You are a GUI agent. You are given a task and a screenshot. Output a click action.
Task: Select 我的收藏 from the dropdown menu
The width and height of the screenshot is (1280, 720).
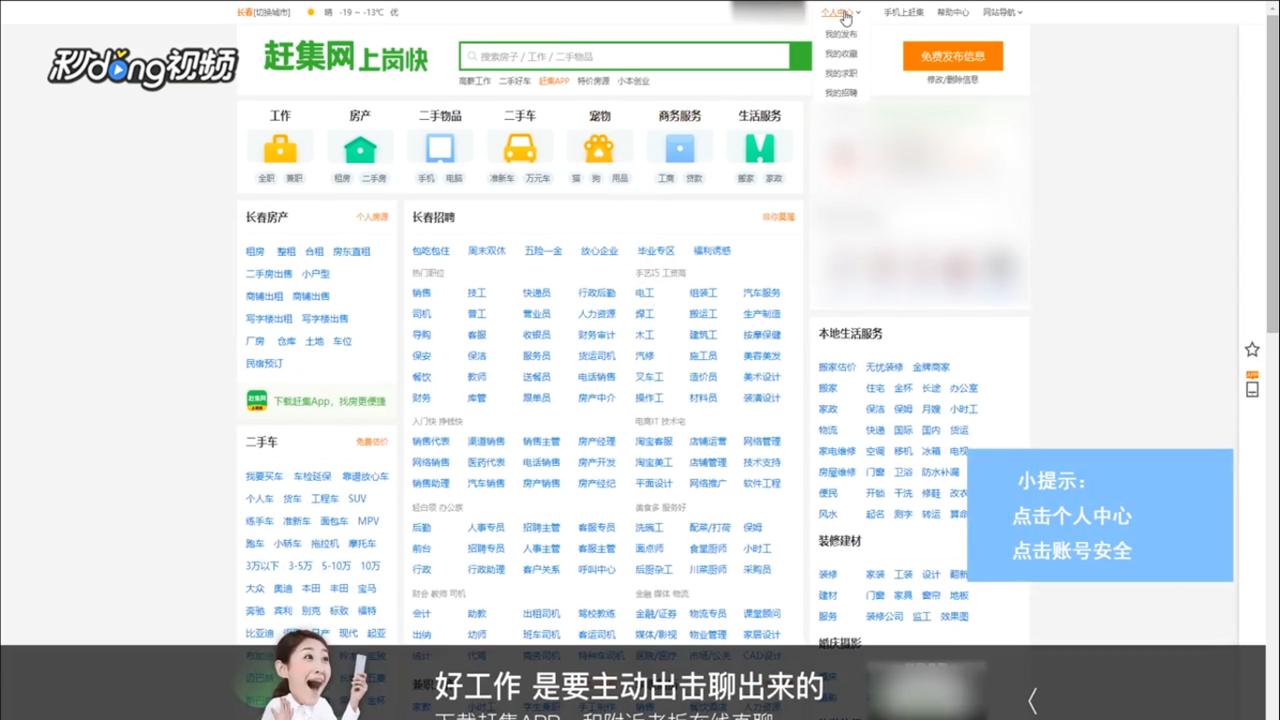coord(841,54)
